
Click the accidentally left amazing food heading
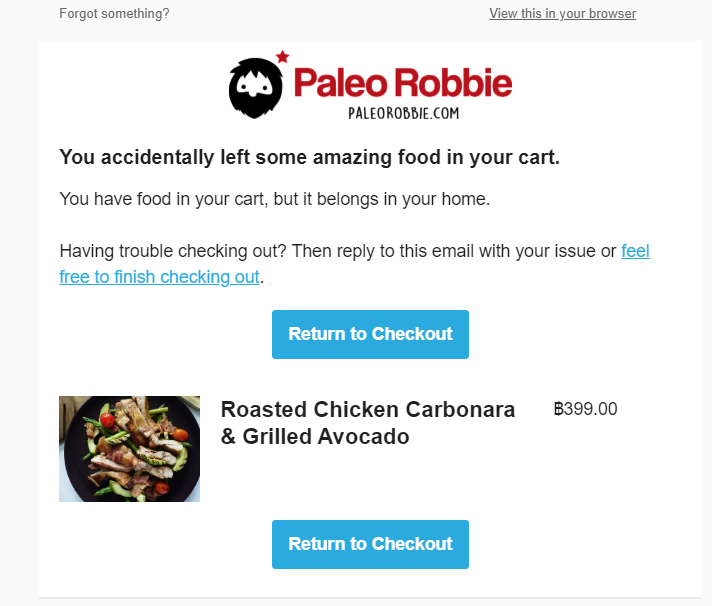[309, 157]
